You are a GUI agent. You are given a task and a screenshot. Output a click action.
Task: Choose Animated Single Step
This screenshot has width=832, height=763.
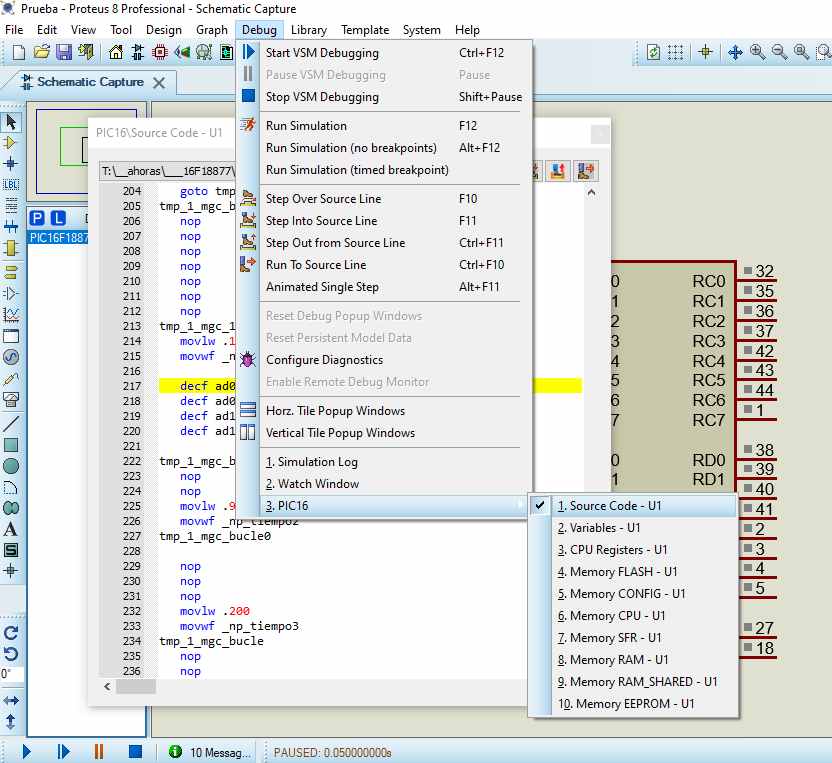(x=385, y=287)
